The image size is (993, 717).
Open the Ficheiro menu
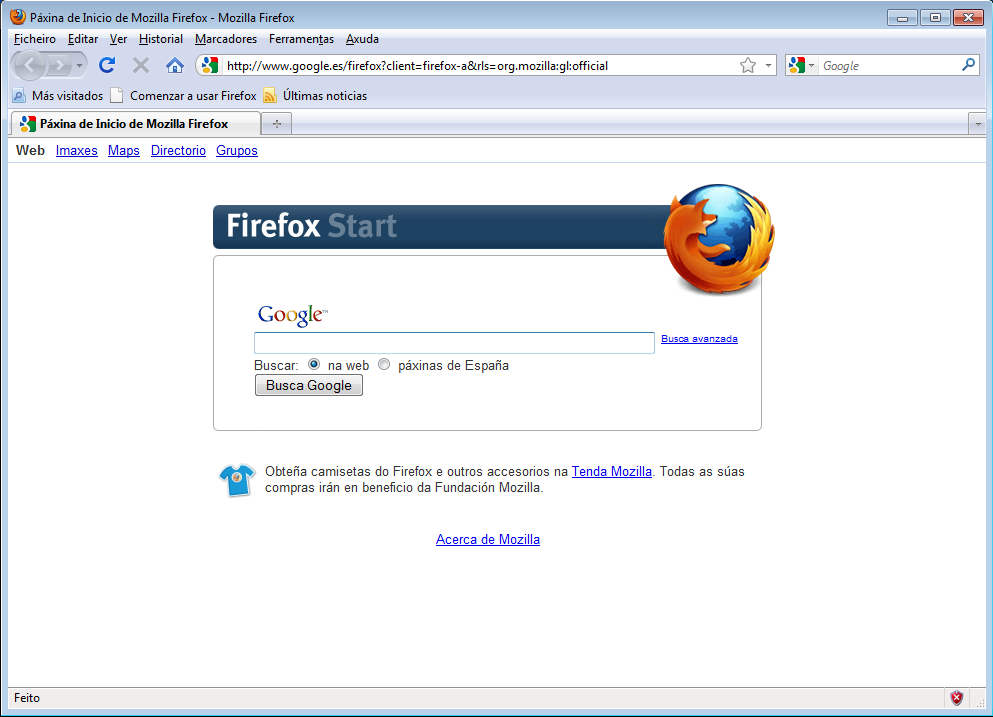35,39
